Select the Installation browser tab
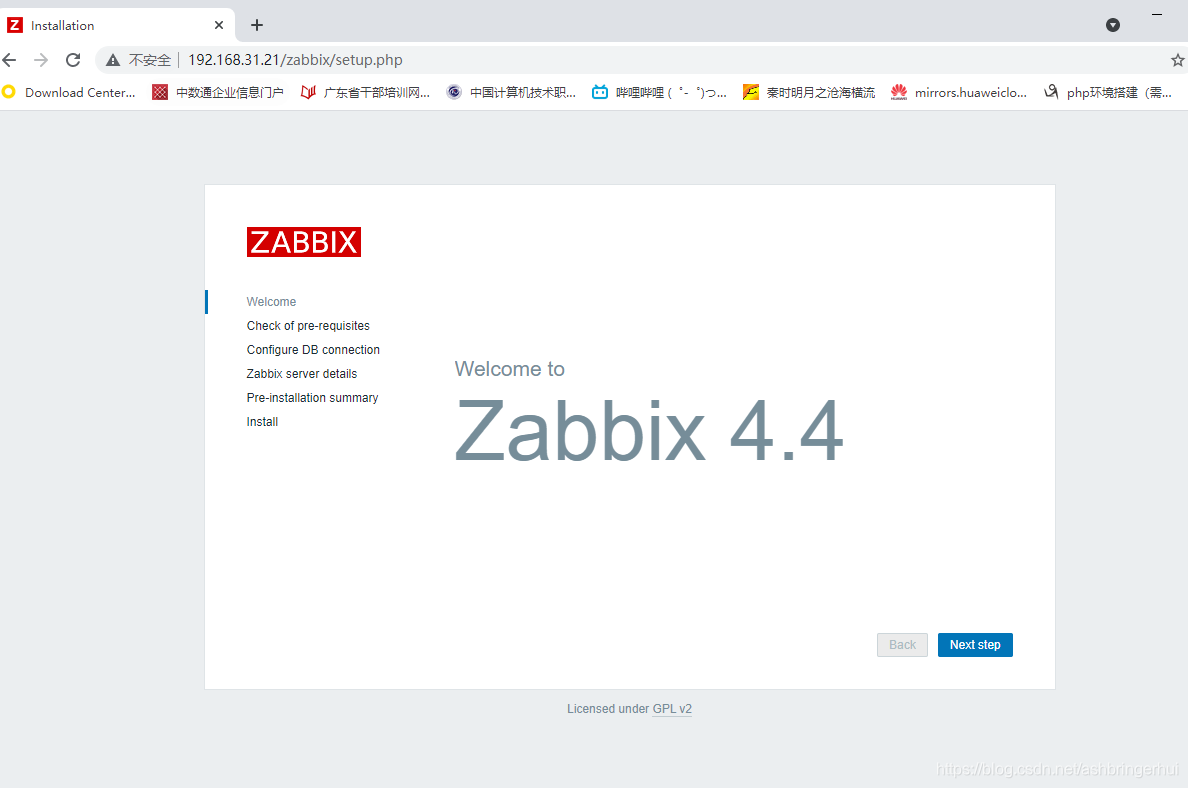The width and height of the screenshot is (1188, 788). tap(117, 25)
